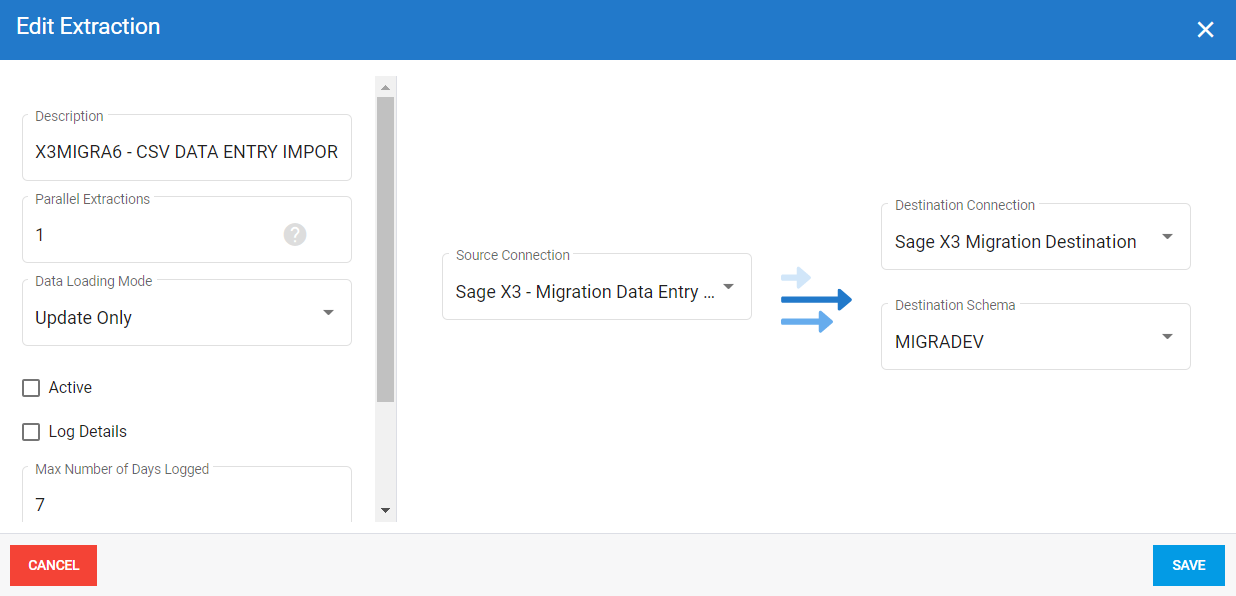Click the scrollbar down arrow
The image size is (1236, 596).
click(385, 510)
